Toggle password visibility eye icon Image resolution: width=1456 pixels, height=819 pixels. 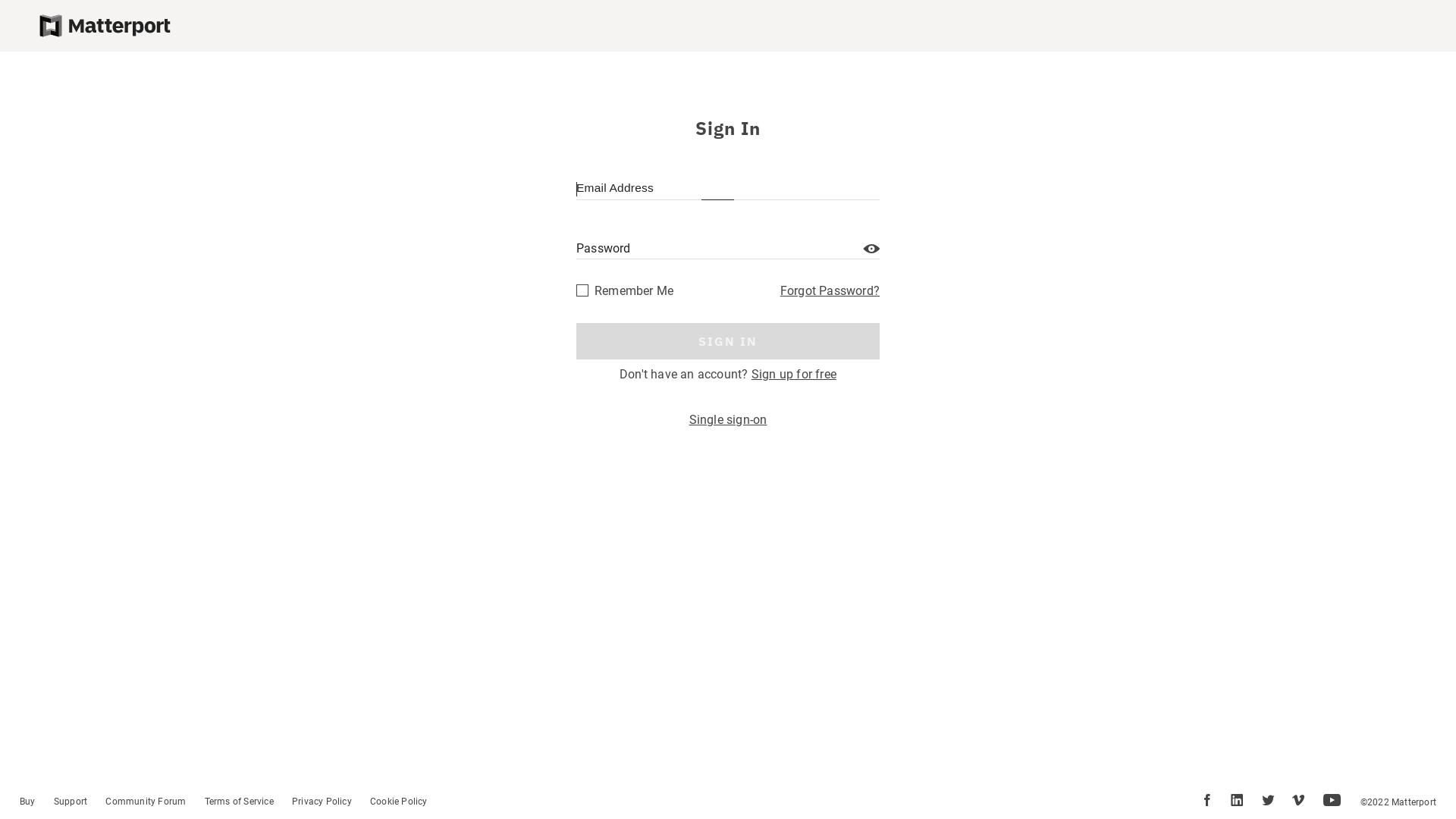(871, 249)
